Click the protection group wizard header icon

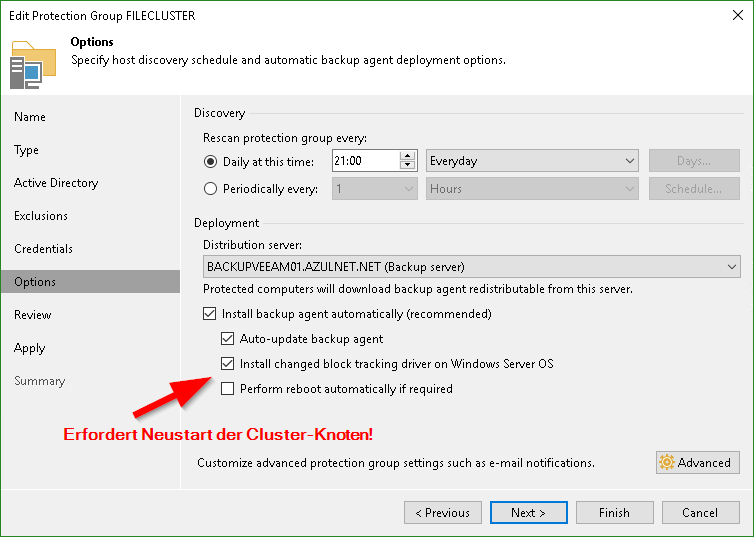pyautogui.click(x=33, y=65)
